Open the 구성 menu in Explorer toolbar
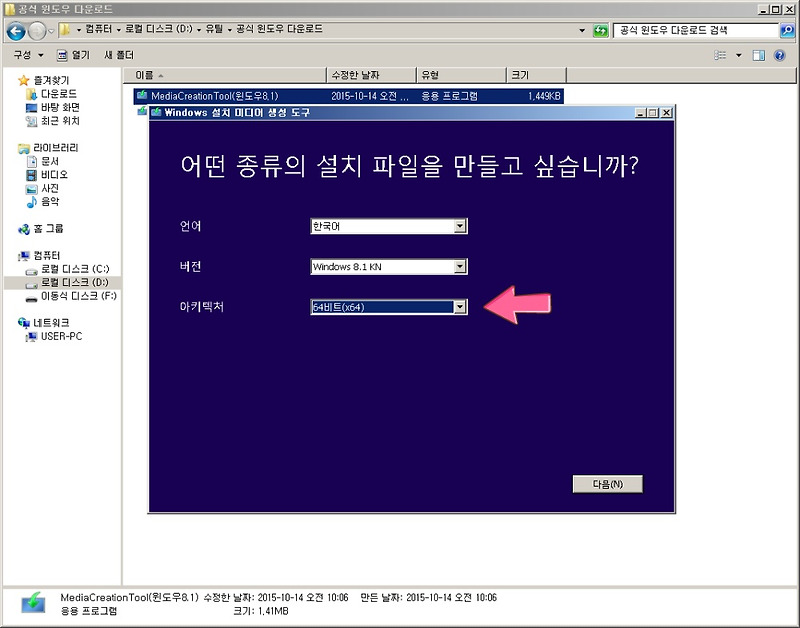 [x=28, y=55]
